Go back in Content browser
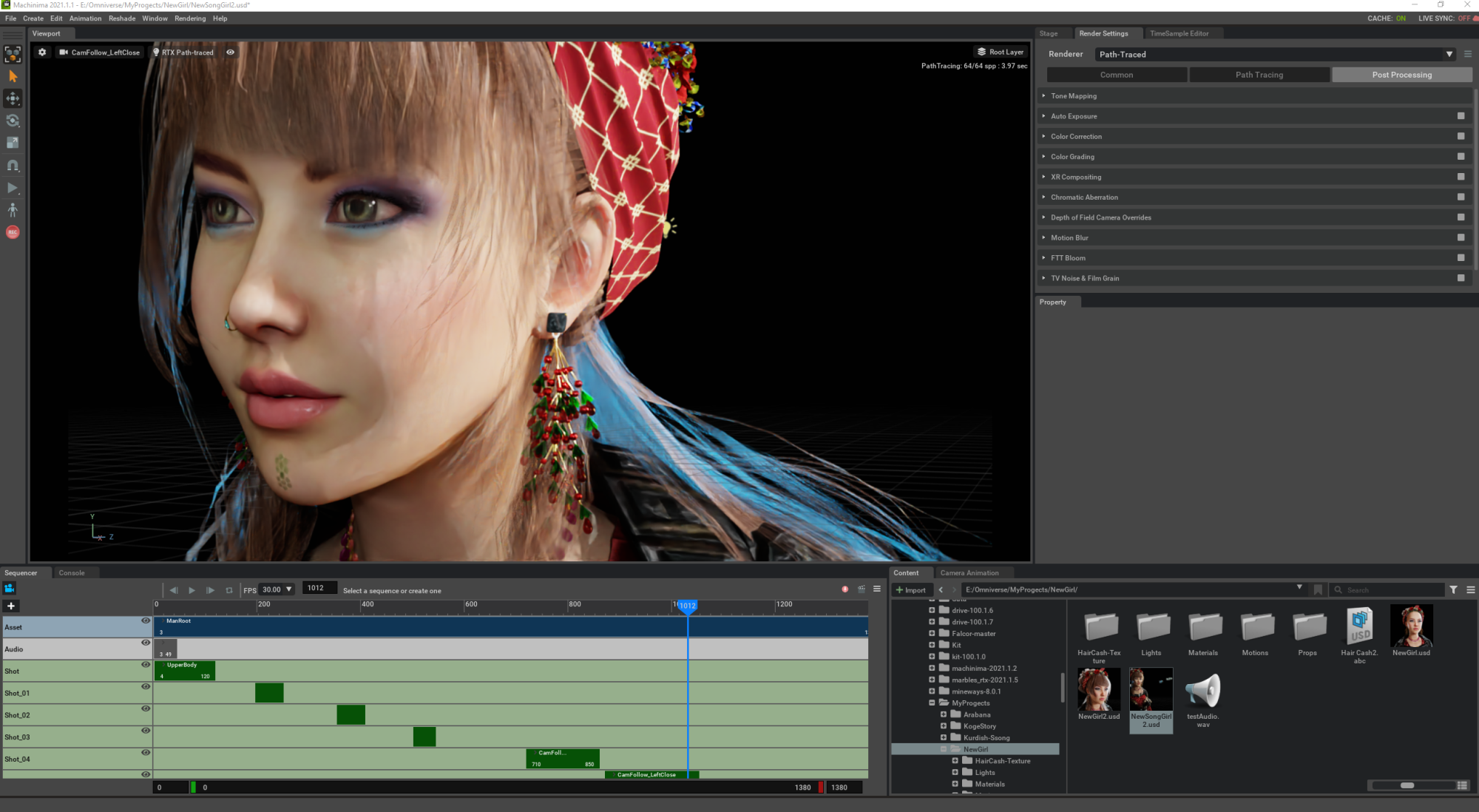Viewport: 1479px width, 812px height. point(941,590)
